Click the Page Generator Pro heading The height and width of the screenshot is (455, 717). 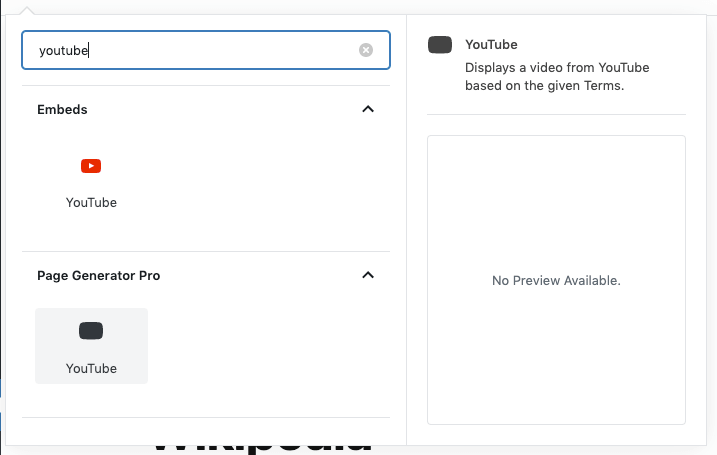click(x=98, y=276)
